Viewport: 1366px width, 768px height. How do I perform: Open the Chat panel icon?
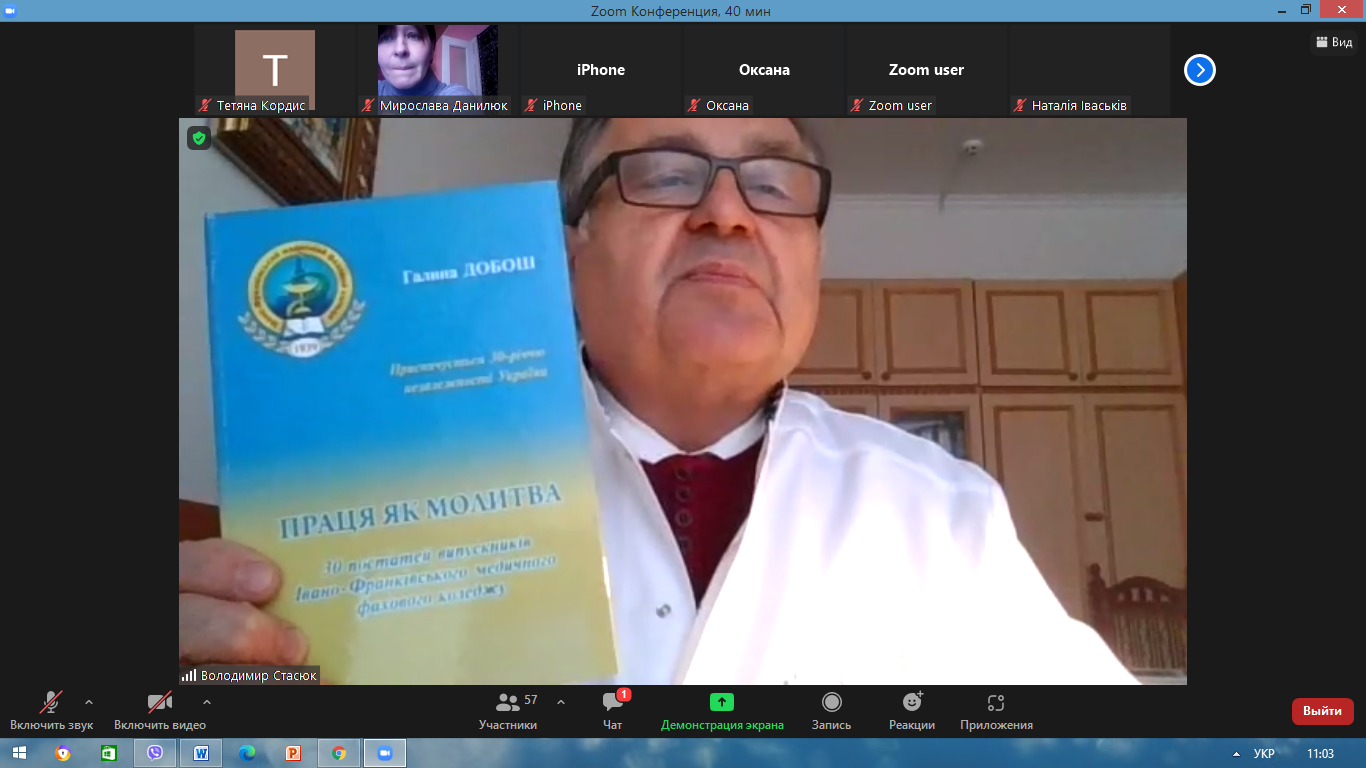613,703
